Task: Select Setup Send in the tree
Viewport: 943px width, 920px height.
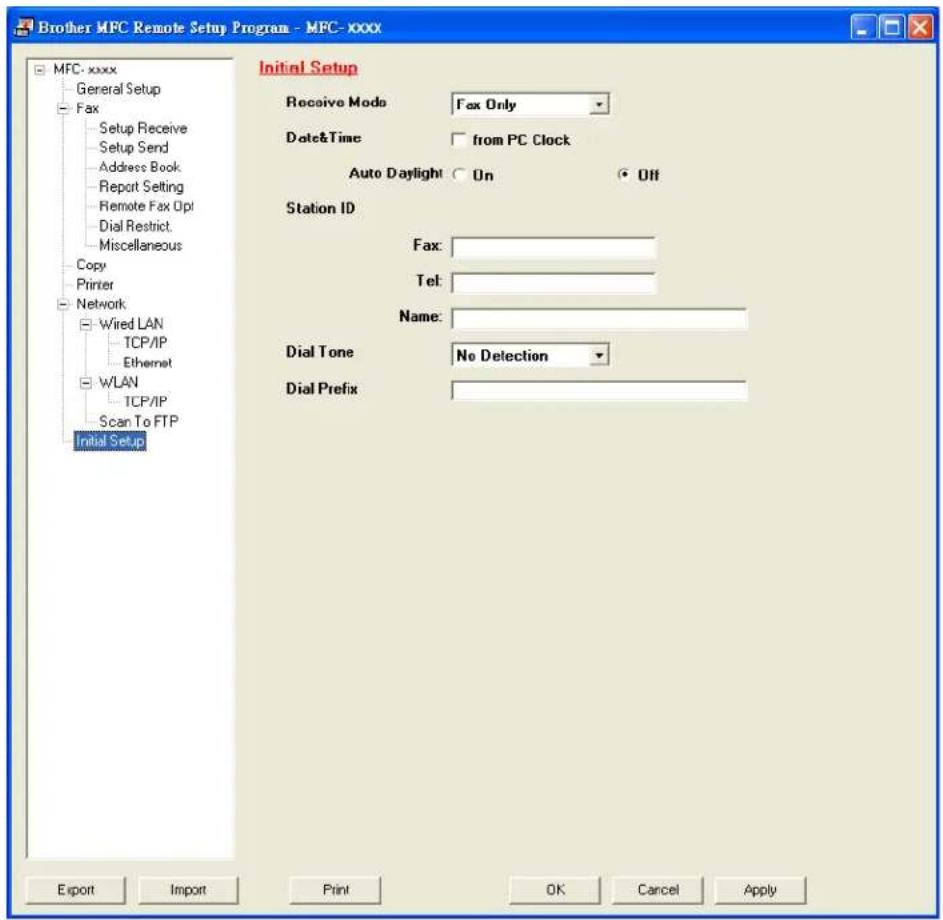Action: click(x=134, y=147)
